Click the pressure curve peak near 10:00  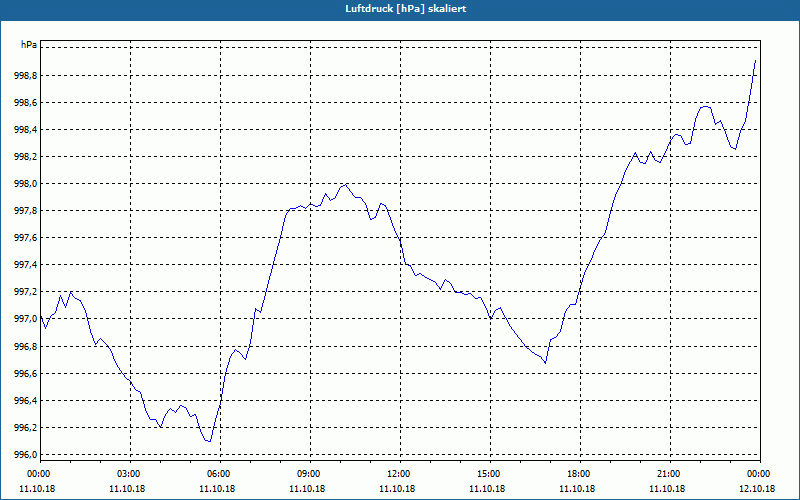click(346, 184)
